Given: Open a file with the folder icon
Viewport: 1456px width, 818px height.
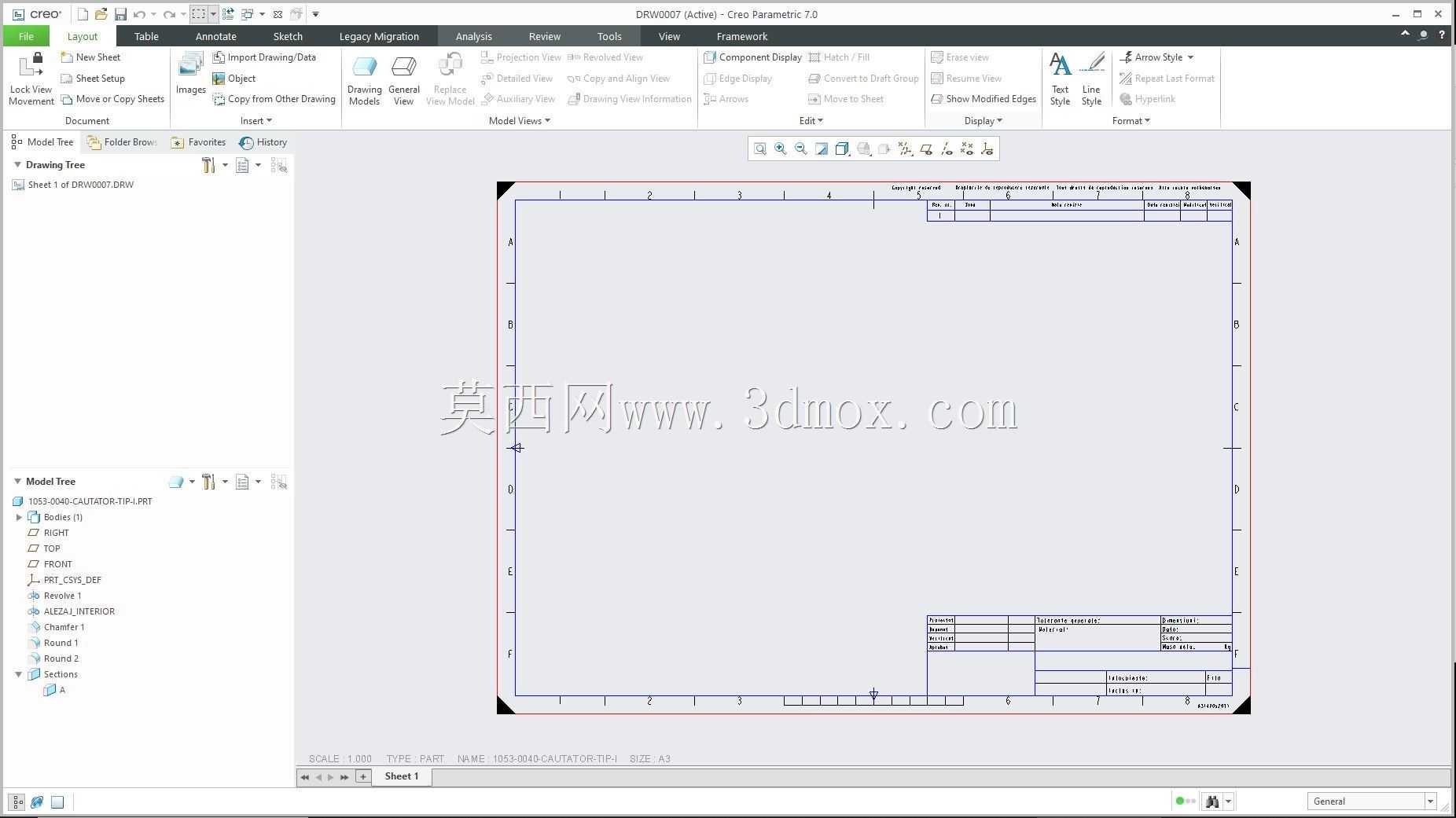Looking at the screenshot, I should [101, 14].
